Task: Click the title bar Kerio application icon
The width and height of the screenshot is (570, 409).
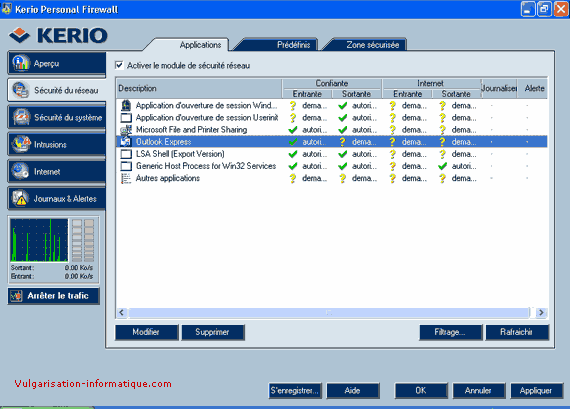Action: point(7,9)
